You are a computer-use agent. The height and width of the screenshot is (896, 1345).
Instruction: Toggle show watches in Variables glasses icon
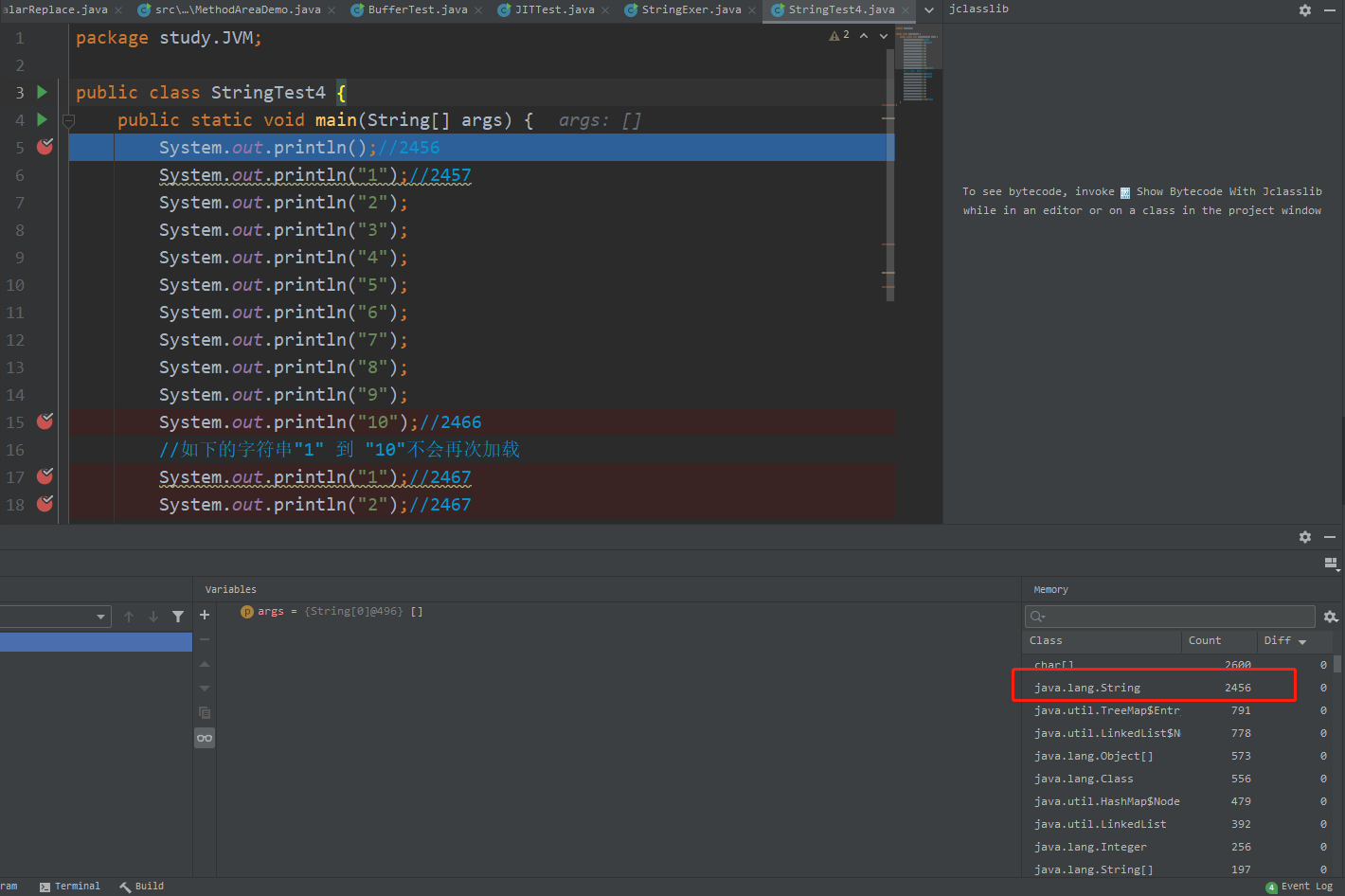[x=205, y=738]
